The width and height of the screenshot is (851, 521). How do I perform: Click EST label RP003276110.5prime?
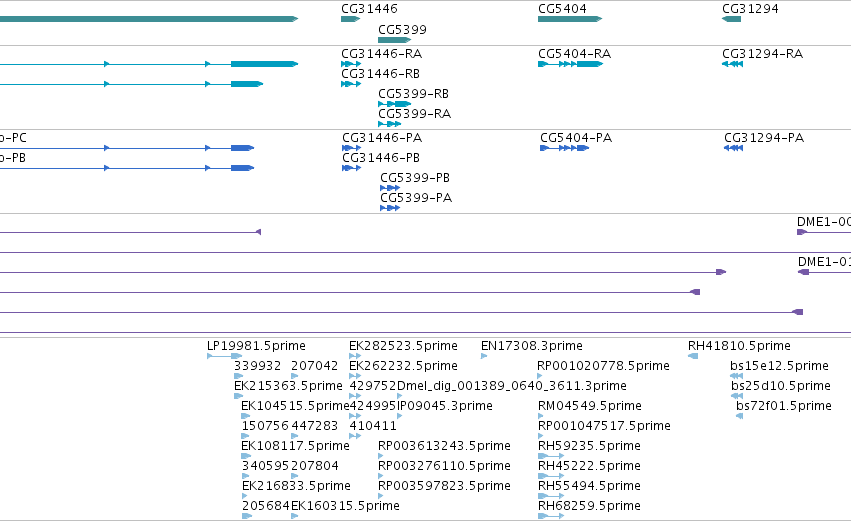click(x=444, y=467)
